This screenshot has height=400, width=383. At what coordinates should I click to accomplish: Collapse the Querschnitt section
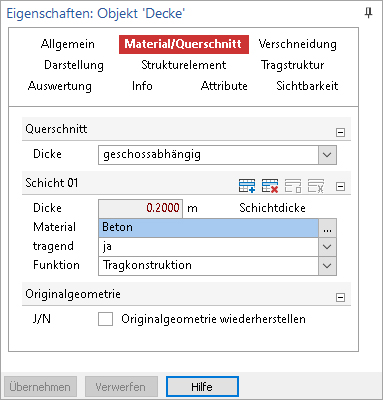[340, 132]
